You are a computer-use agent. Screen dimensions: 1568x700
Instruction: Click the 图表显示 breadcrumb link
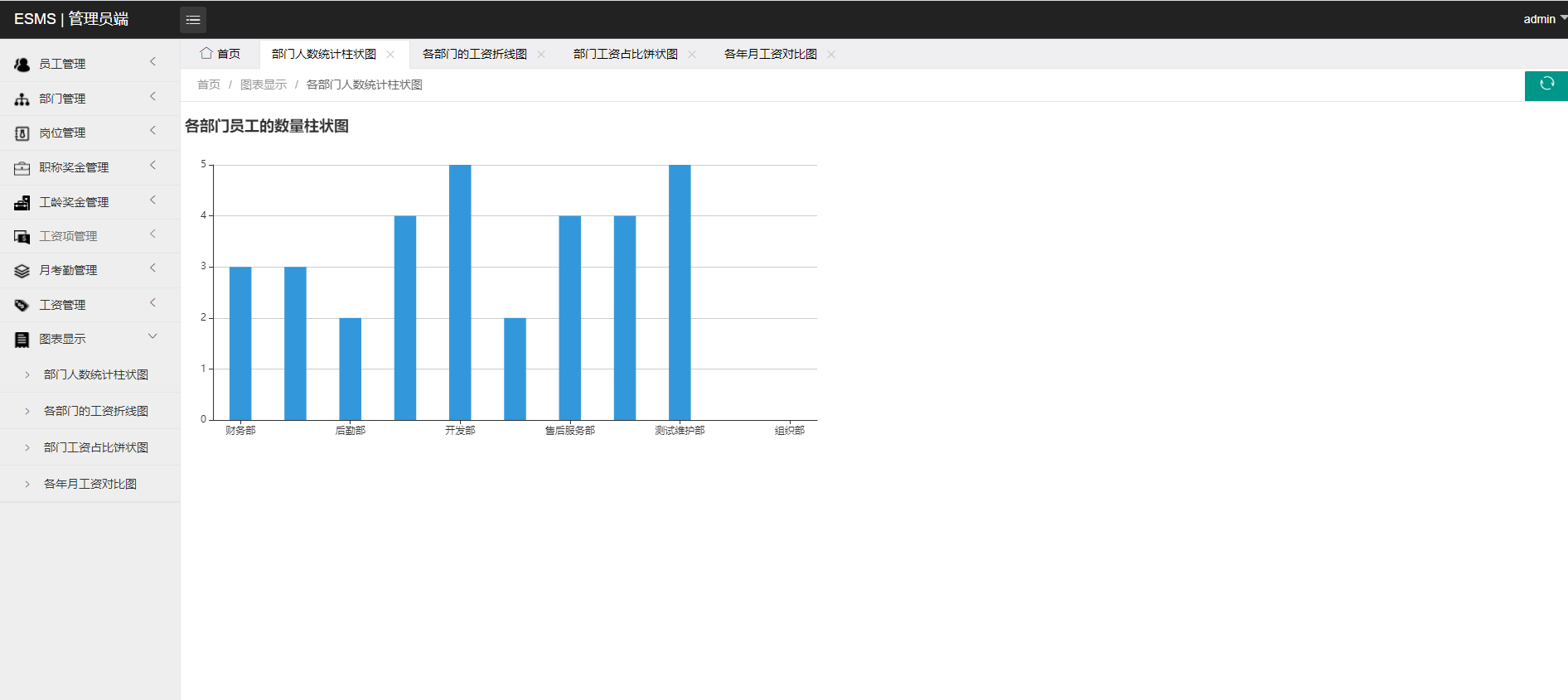(x=263, y=84)
